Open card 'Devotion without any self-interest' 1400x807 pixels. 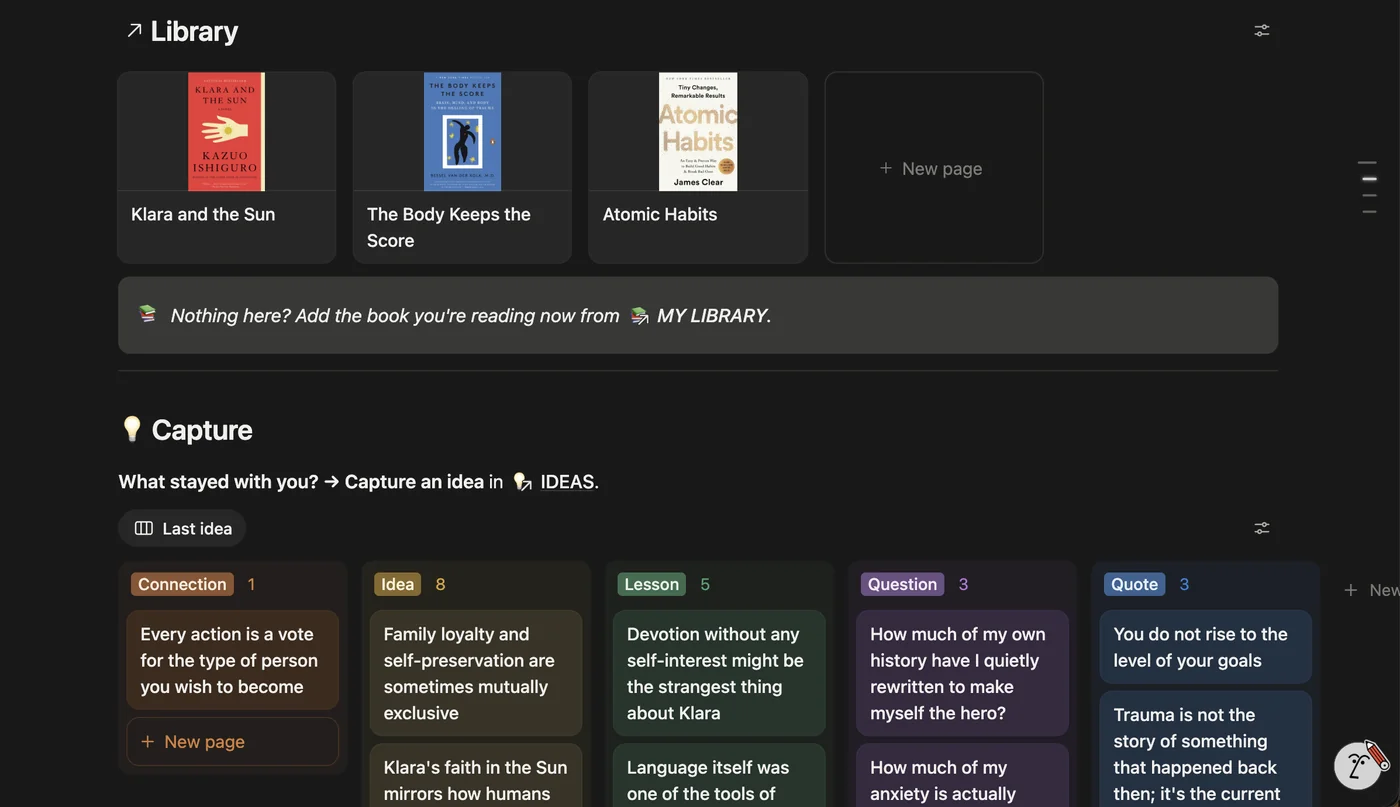pyautogui.click(x=719, y=673)
